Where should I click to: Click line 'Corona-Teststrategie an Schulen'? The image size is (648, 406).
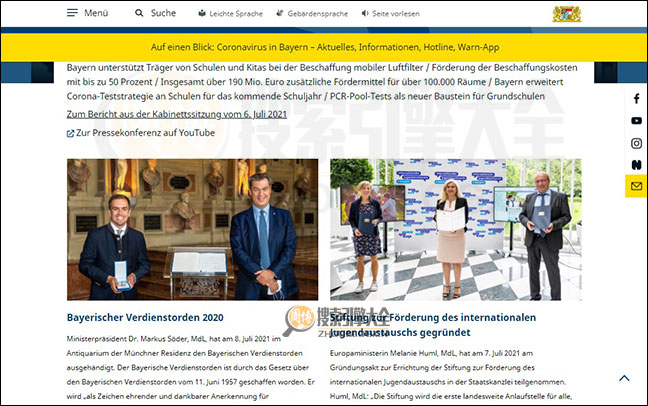[x=305, y=96]
